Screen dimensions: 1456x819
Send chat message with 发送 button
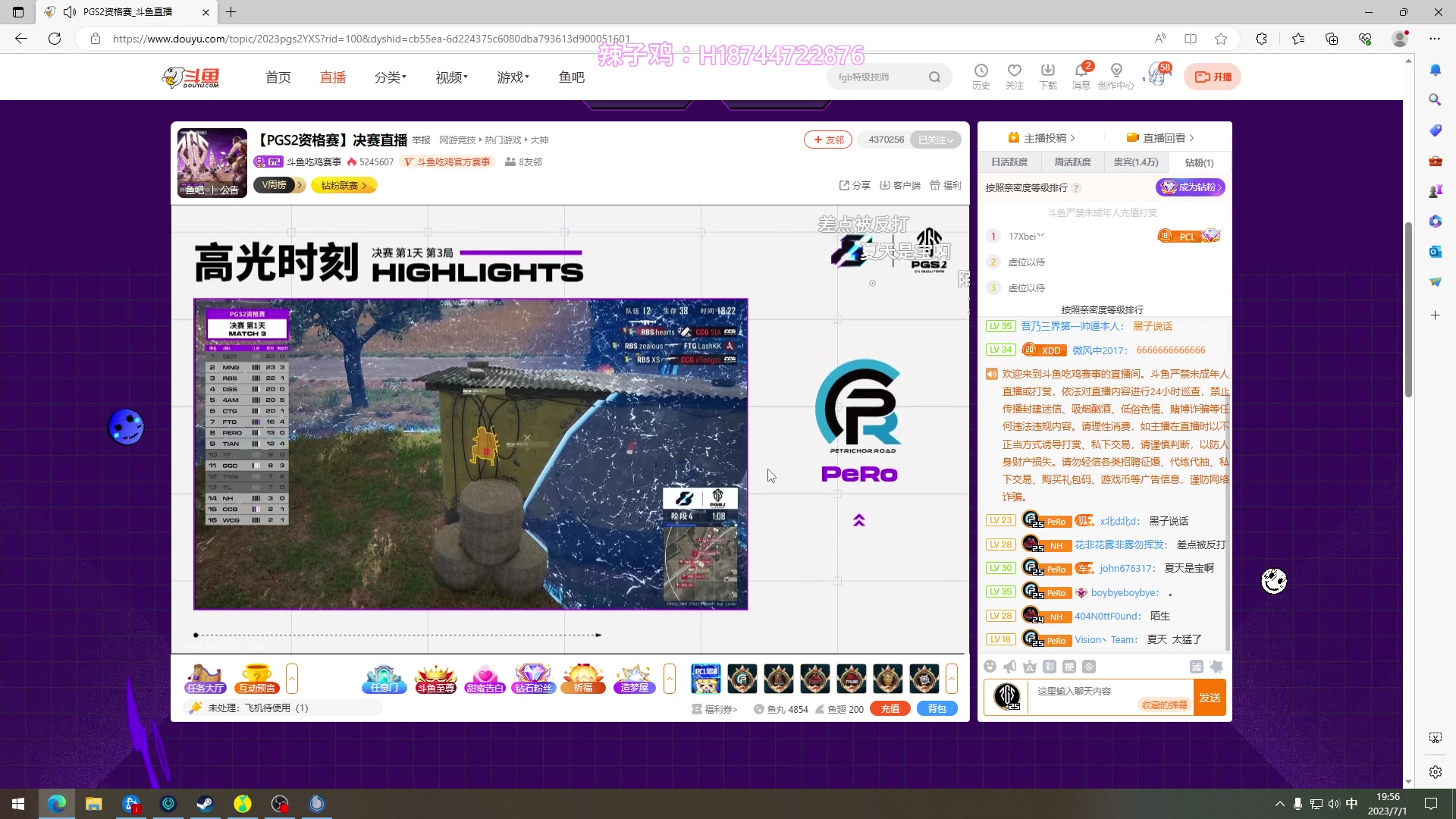[x=1210, y=698]
